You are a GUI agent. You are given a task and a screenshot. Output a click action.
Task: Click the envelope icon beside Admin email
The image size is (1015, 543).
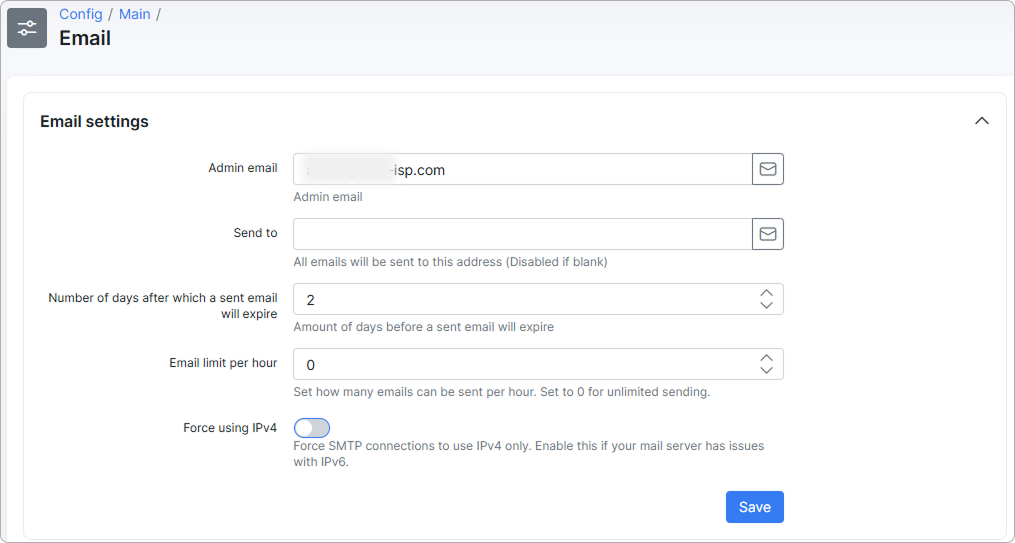(768, 169)
